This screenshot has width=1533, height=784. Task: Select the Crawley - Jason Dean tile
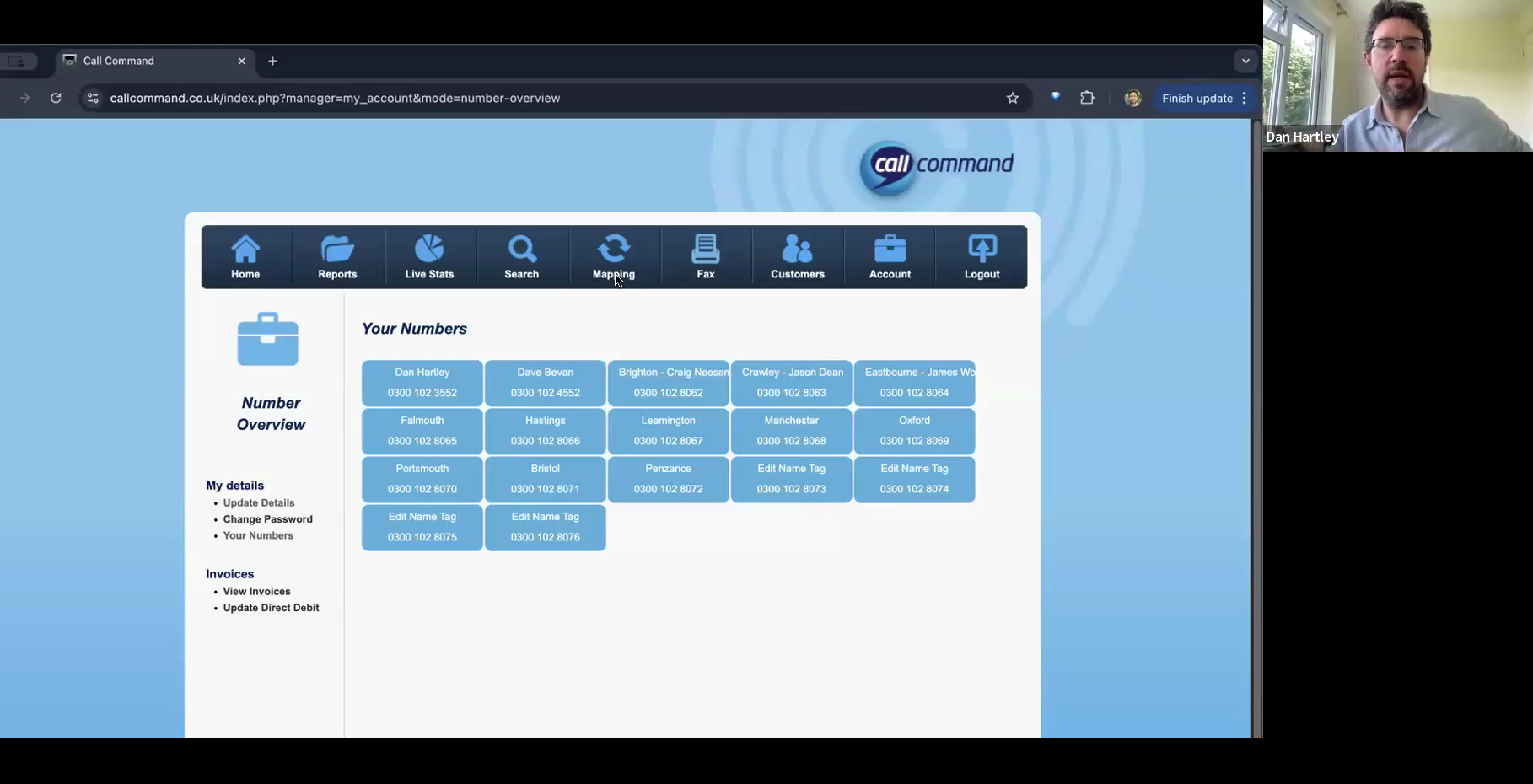(x=792, y=383)
